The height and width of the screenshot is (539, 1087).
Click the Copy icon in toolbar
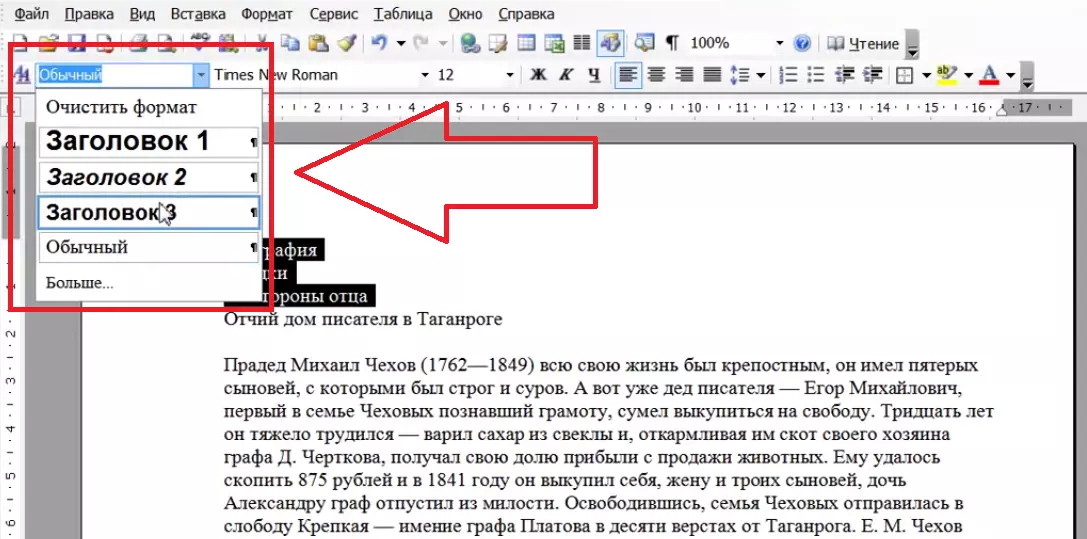click(291, 44)
